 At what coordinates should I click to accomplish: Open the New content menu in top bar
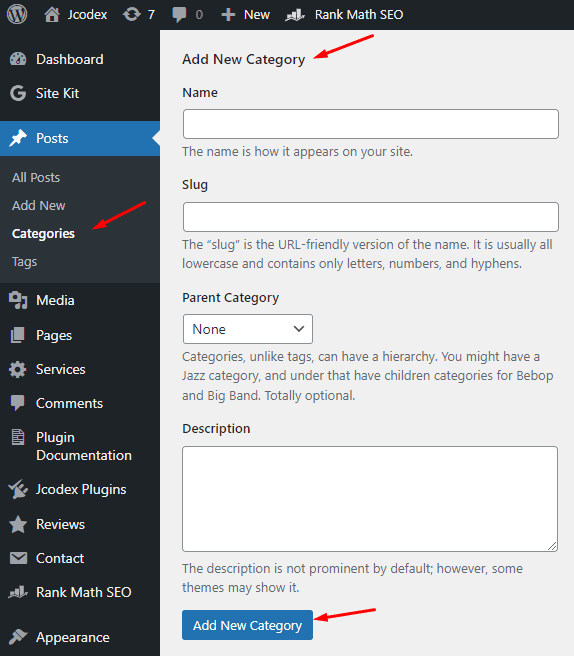[x=246, y=15]
